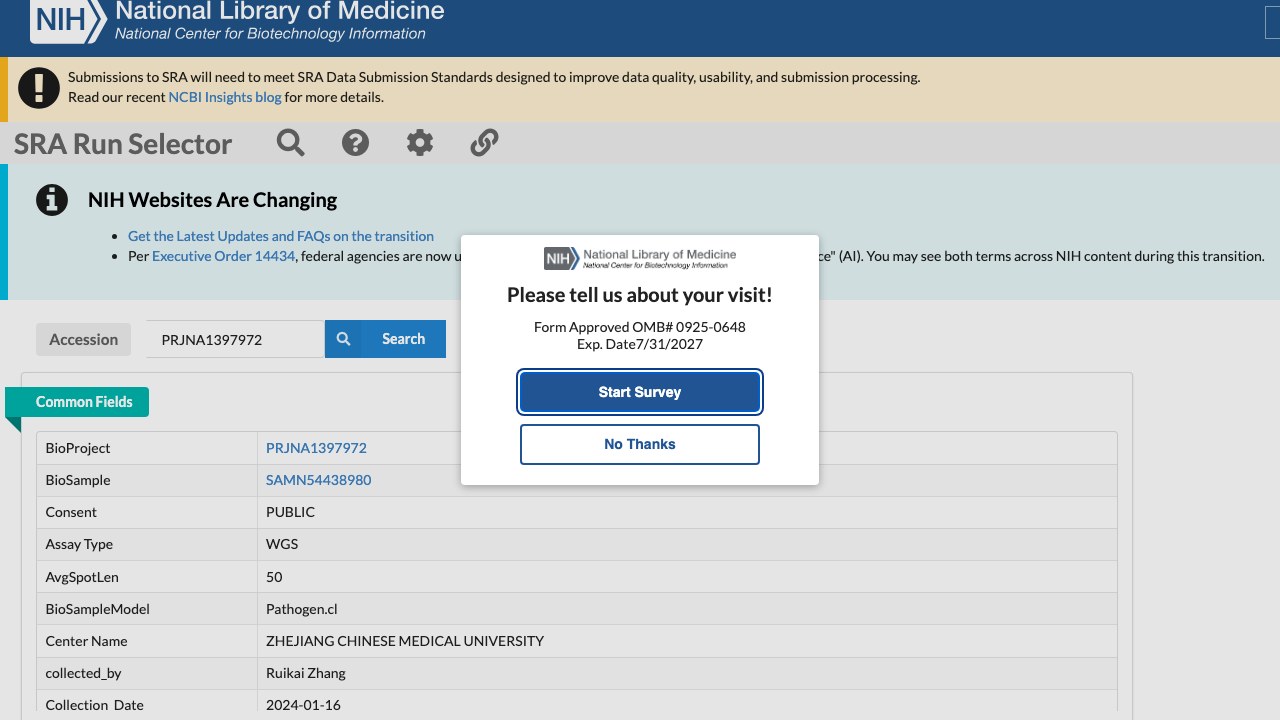
Task: Decline the survey with No Thanks
Action: 640,444
